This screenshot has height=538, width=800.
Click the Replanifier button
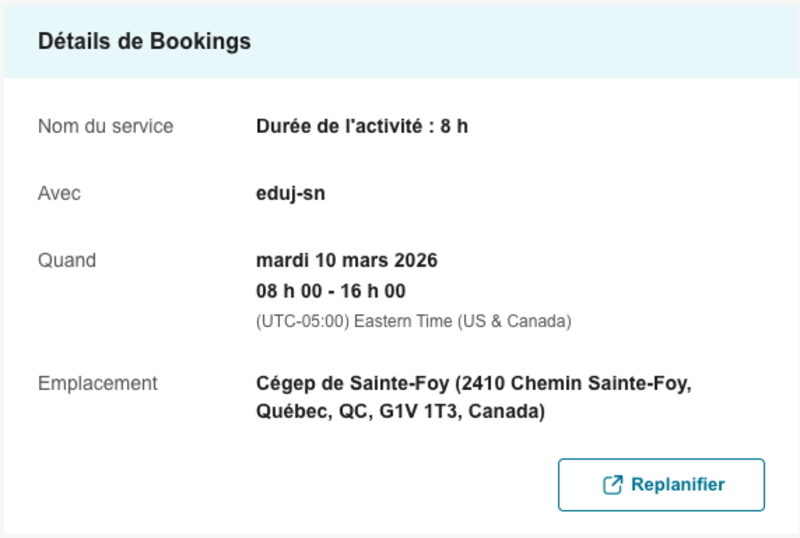661,485
